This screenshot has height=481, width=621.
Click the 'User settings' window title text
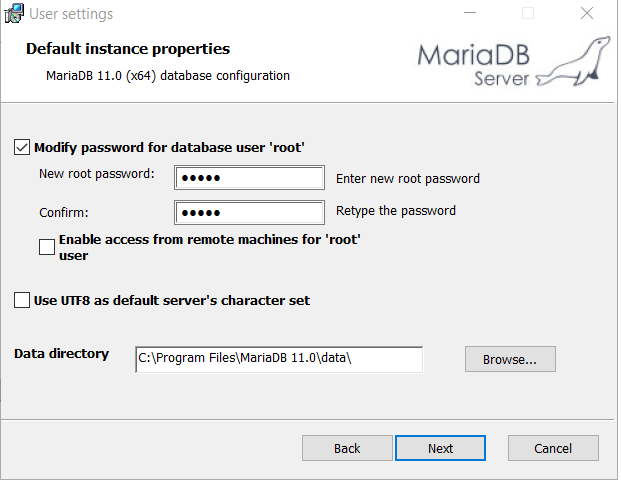71,14
